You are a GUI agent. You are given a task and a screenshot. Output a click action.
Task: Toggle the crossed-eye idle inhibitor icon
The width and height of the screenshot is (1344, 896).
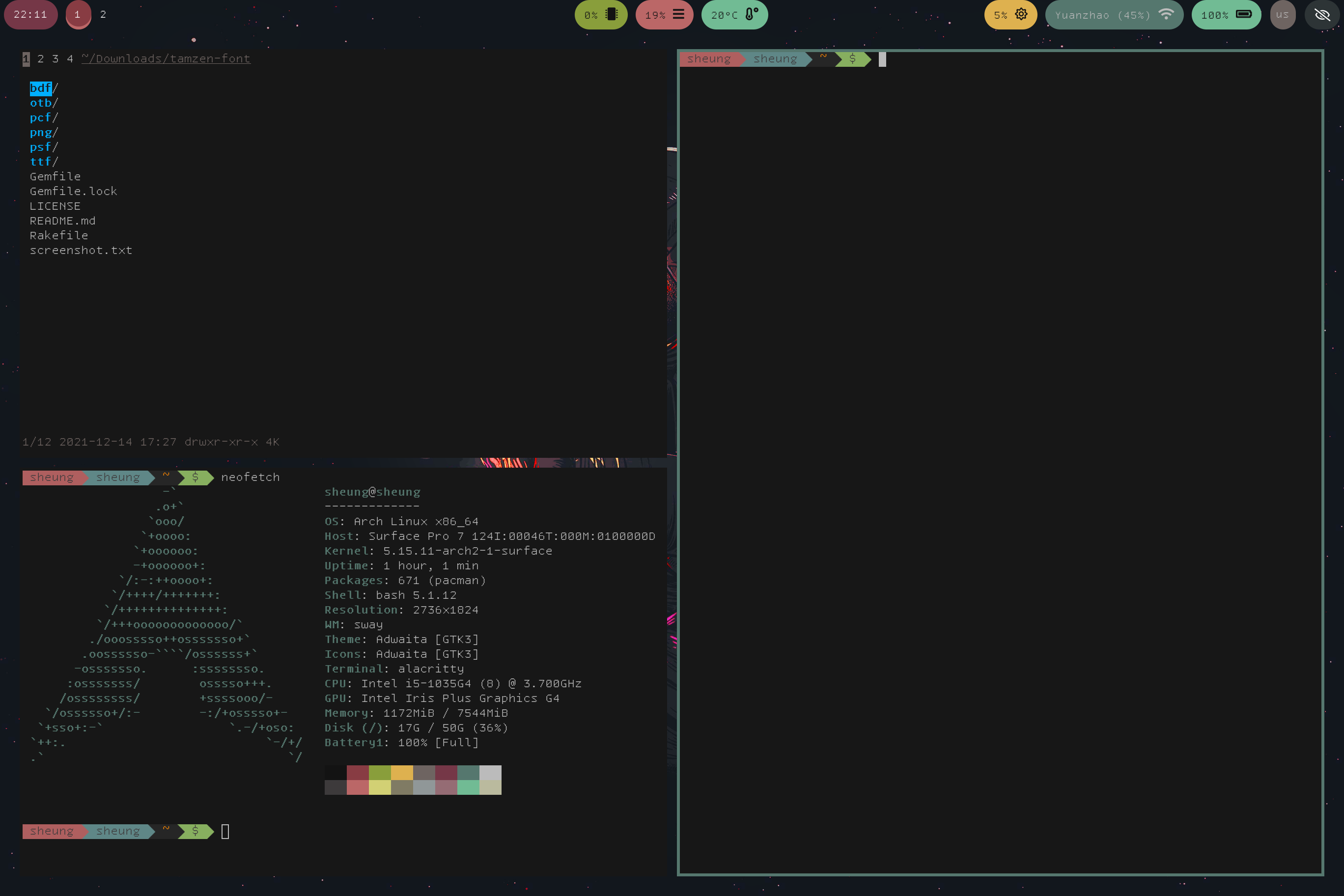pos(1322,15)
